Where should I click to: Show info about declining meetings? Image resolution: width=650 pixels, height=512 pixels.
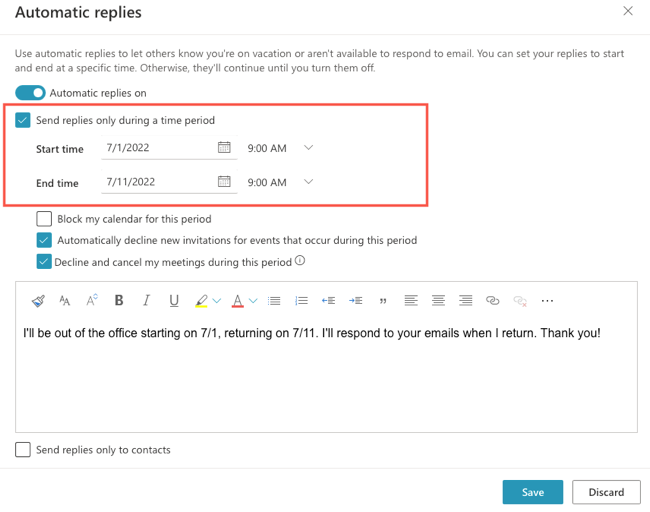tap(300, 261)
